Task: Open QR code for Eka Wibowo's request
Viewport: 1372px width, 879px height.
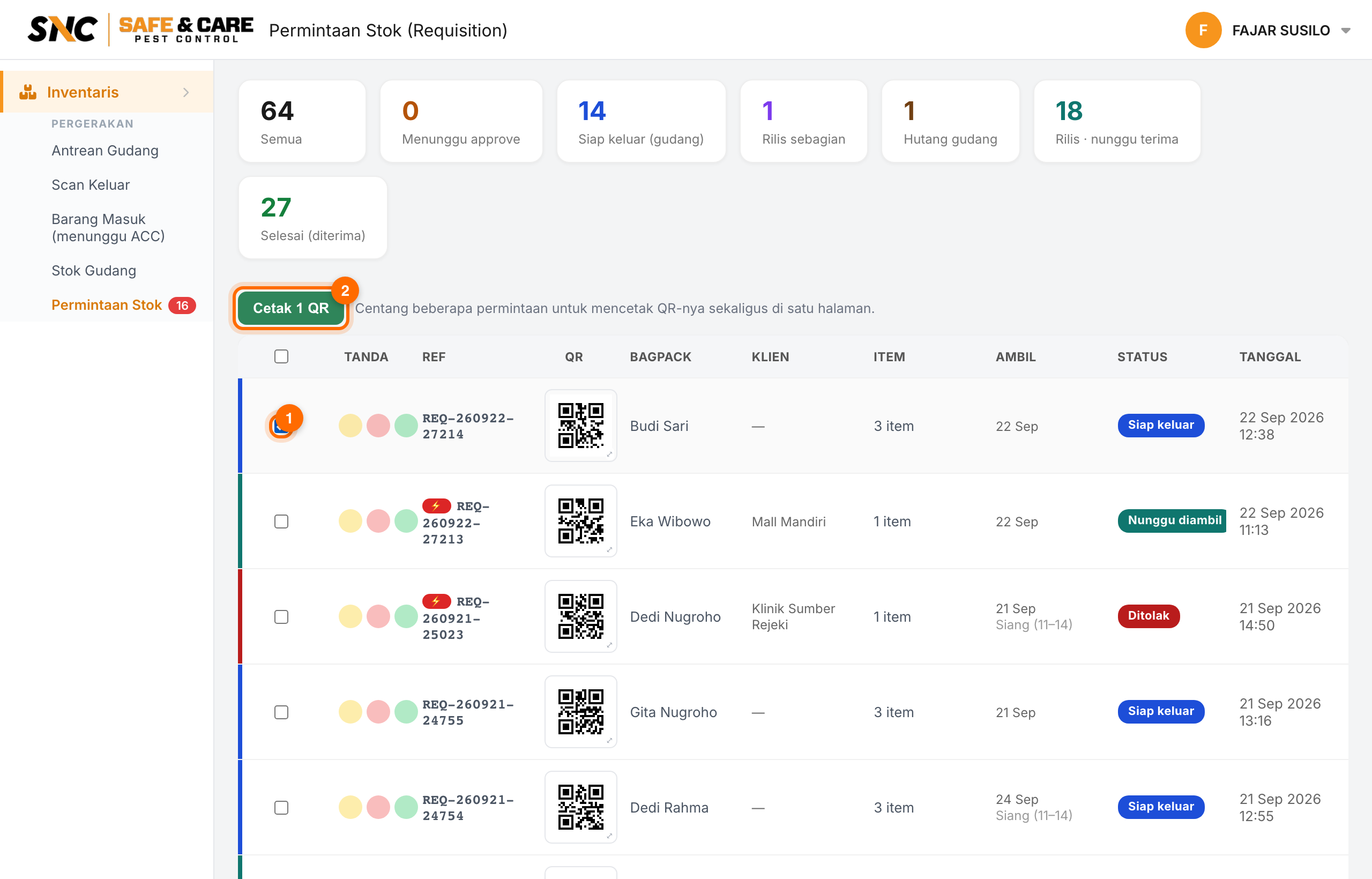Action: coord(580,521)
